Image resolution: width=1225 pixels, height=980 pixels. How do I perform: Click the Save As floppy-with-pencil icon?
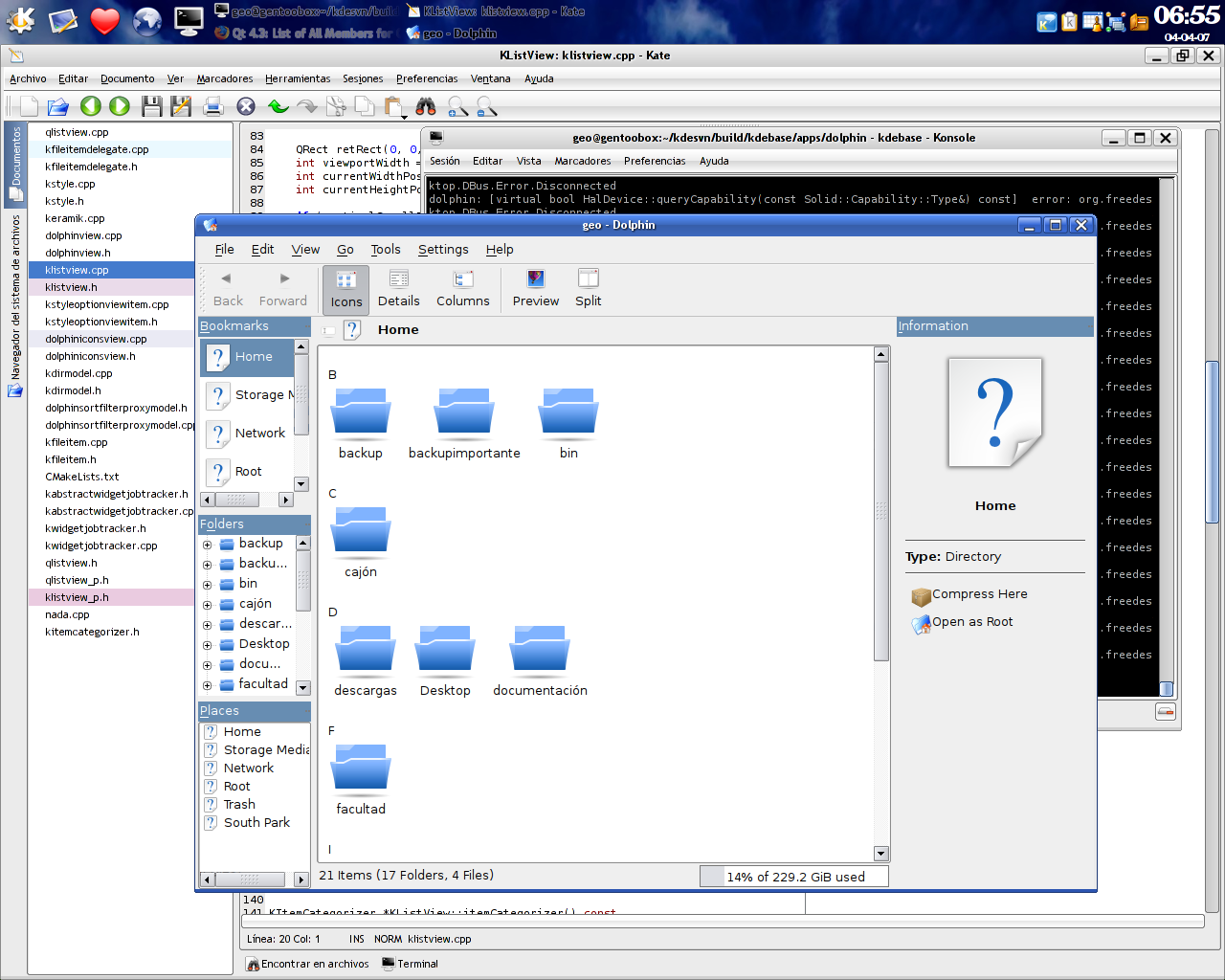coord(181,106)
